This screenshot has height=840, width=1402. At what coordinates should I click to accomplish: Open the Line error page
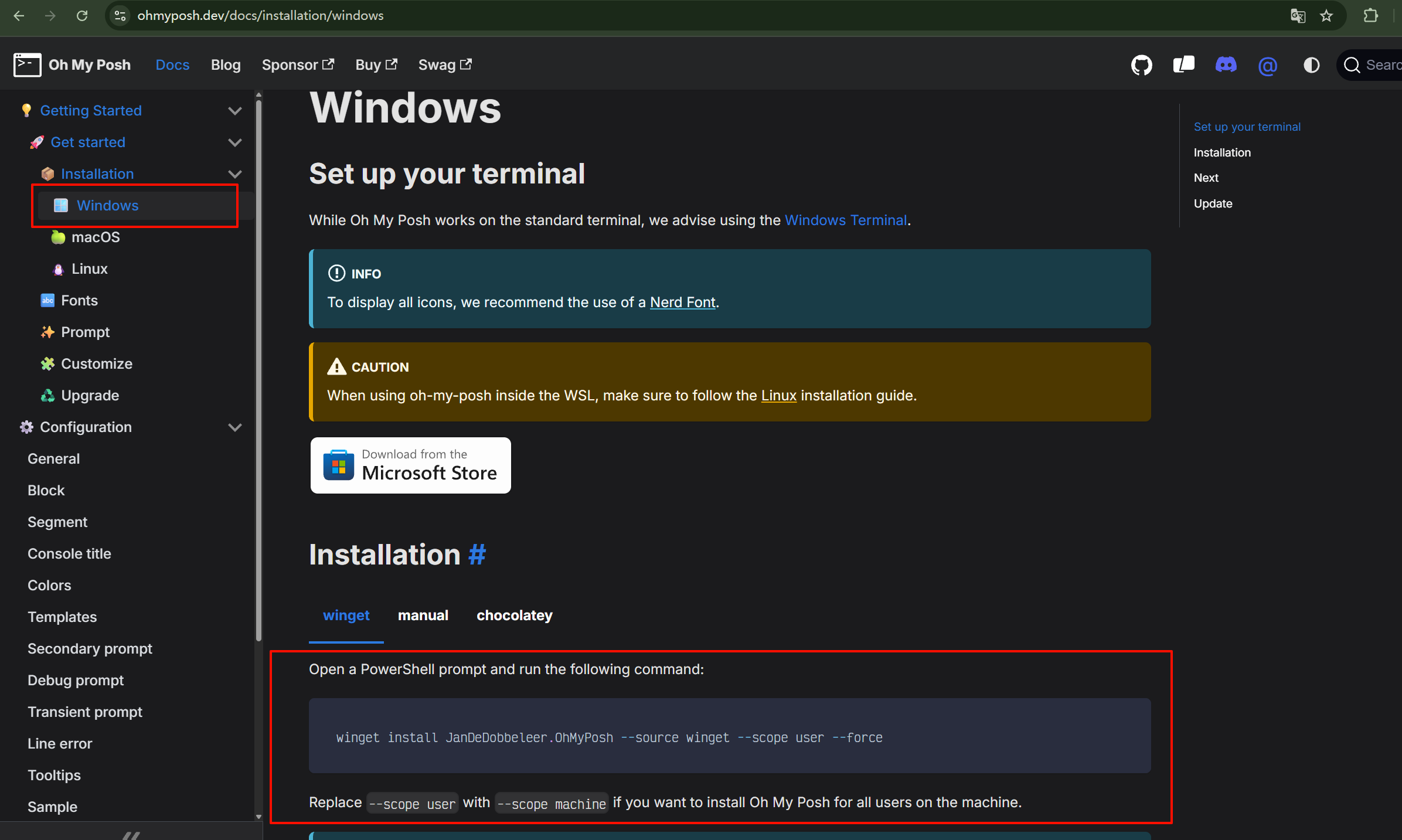[60, 744]
